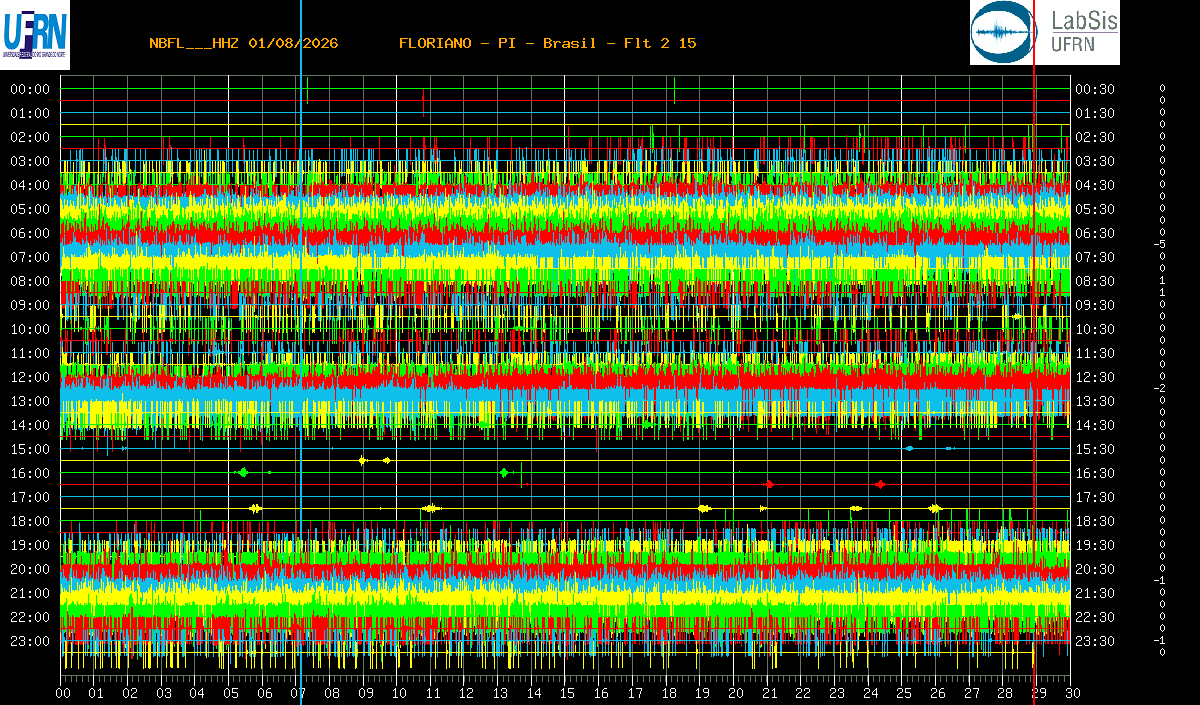Select the 12:00 hour label

[x=30, y=377]
